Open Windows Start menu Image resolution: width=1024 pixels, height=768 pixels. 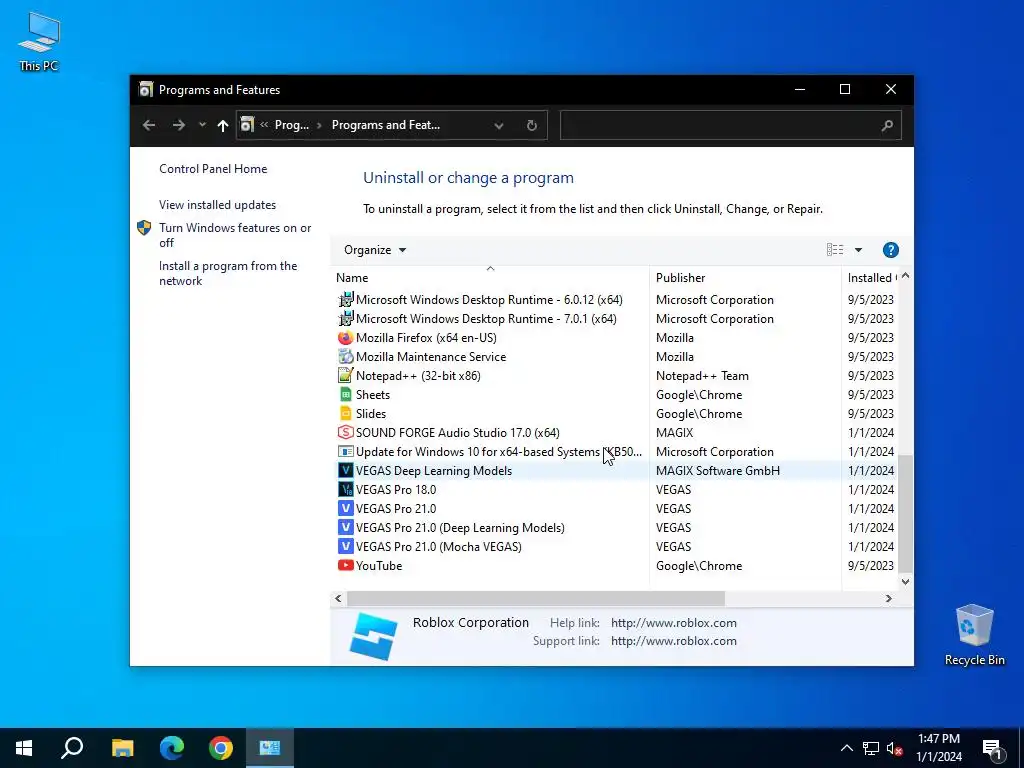pos(24,748)
